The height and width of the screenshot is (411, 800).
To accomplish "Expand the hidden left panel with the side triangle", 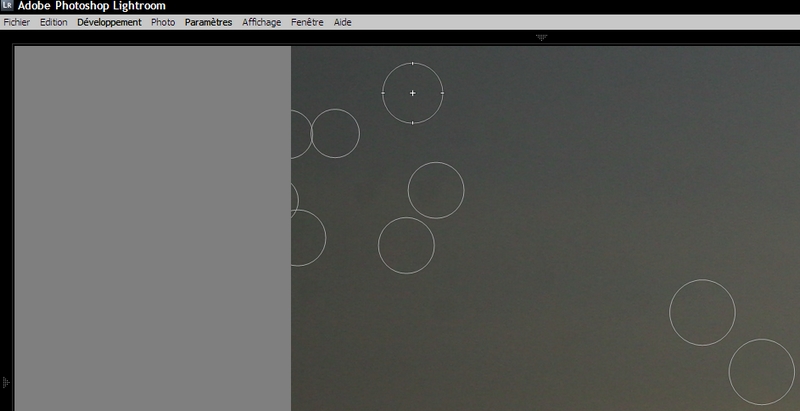I will tap(6, 382).
